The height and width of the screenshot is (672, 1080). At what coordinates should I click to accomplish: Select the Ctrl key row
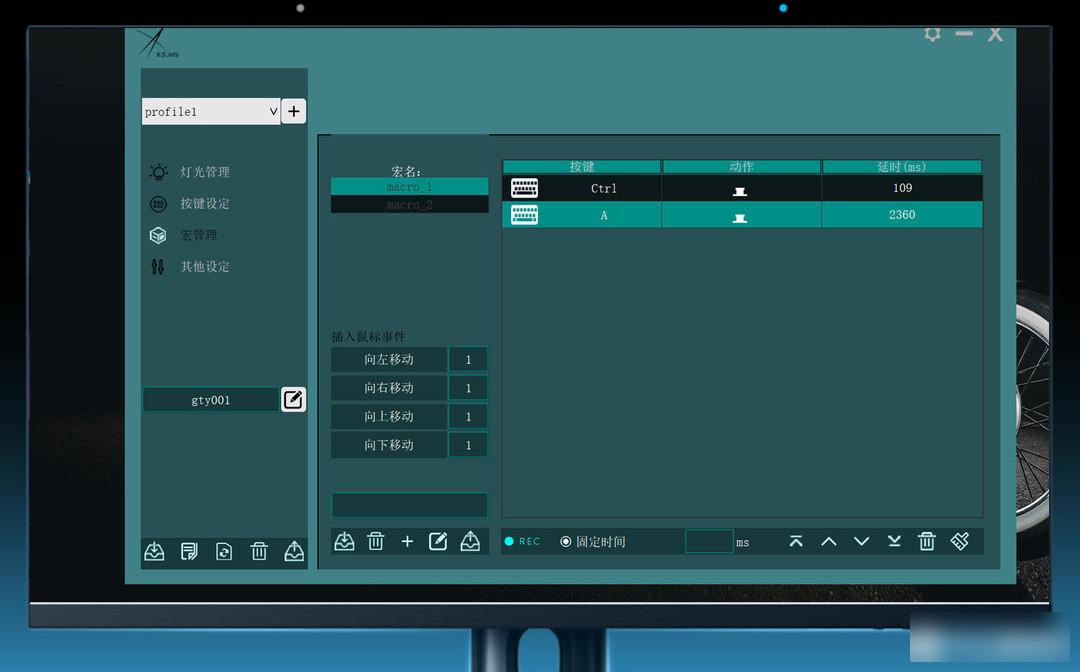click(742, 189)
